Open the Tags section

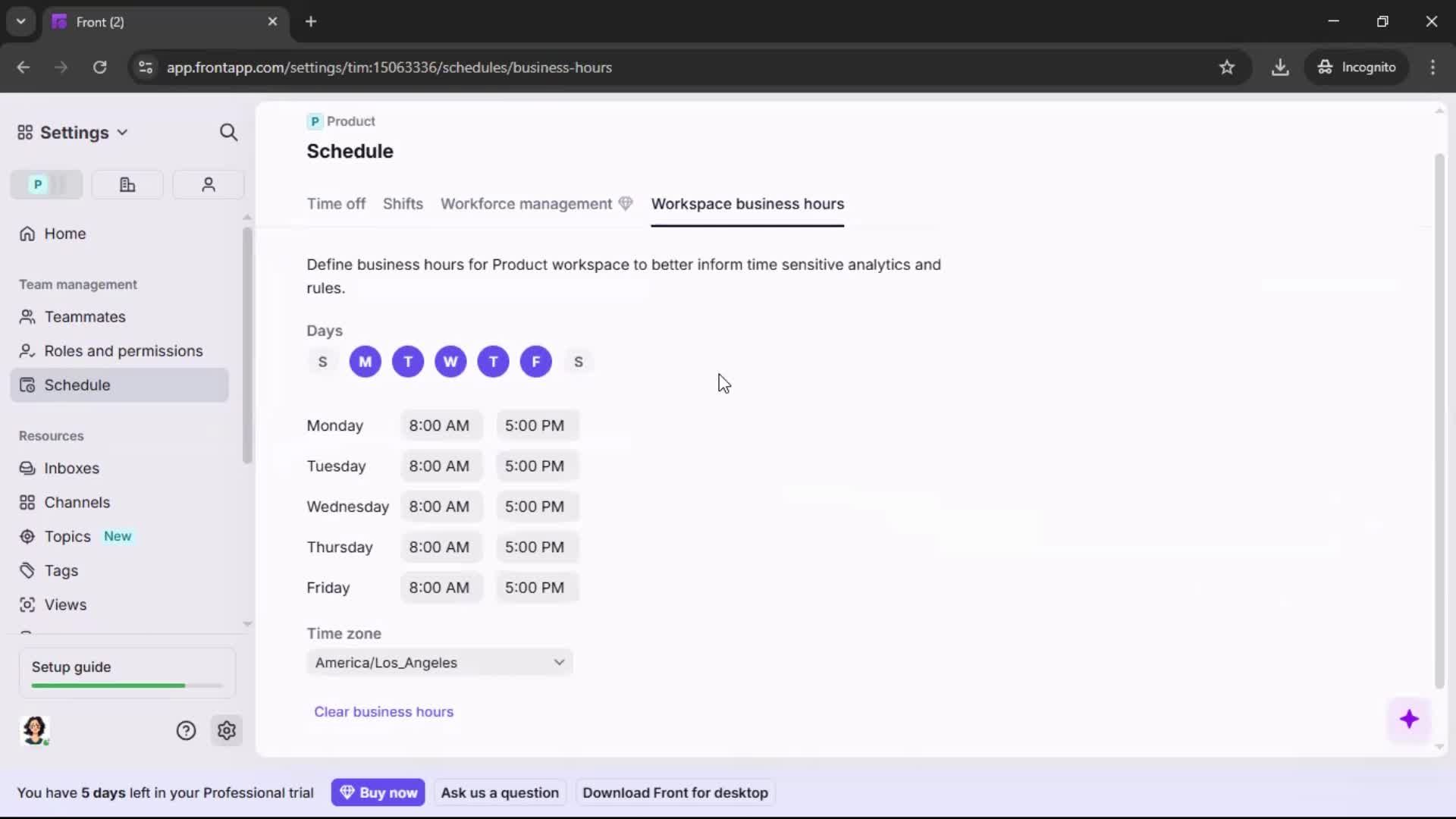(60, 570)
